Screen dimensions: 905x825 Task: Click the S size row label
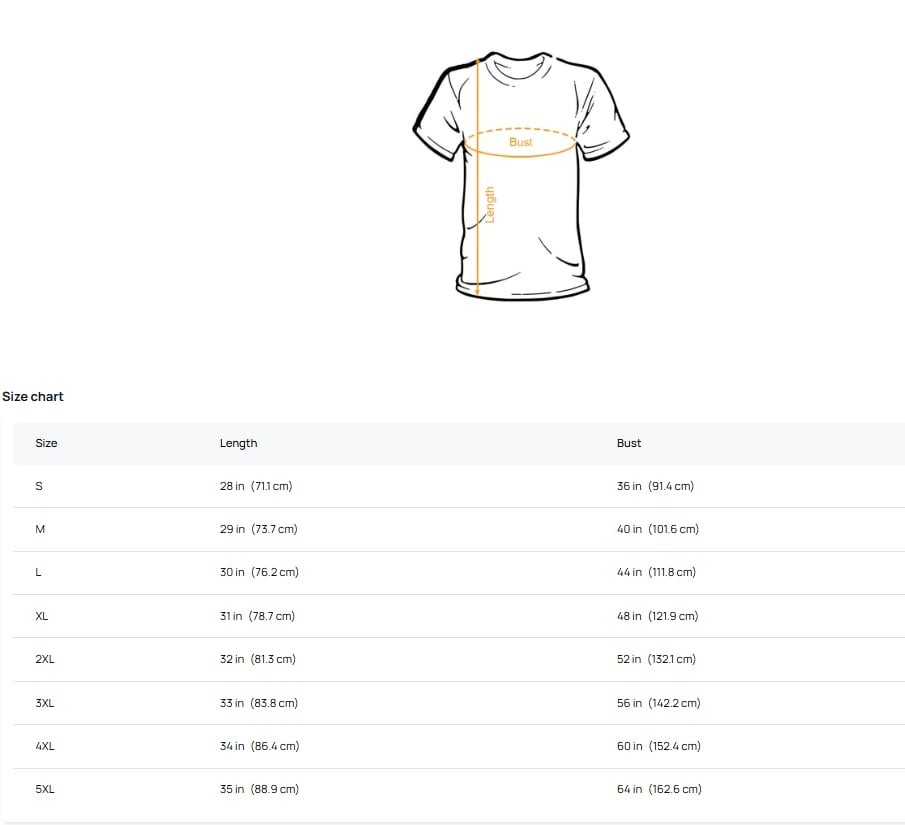pyautogui.click(x=39, y=486)
